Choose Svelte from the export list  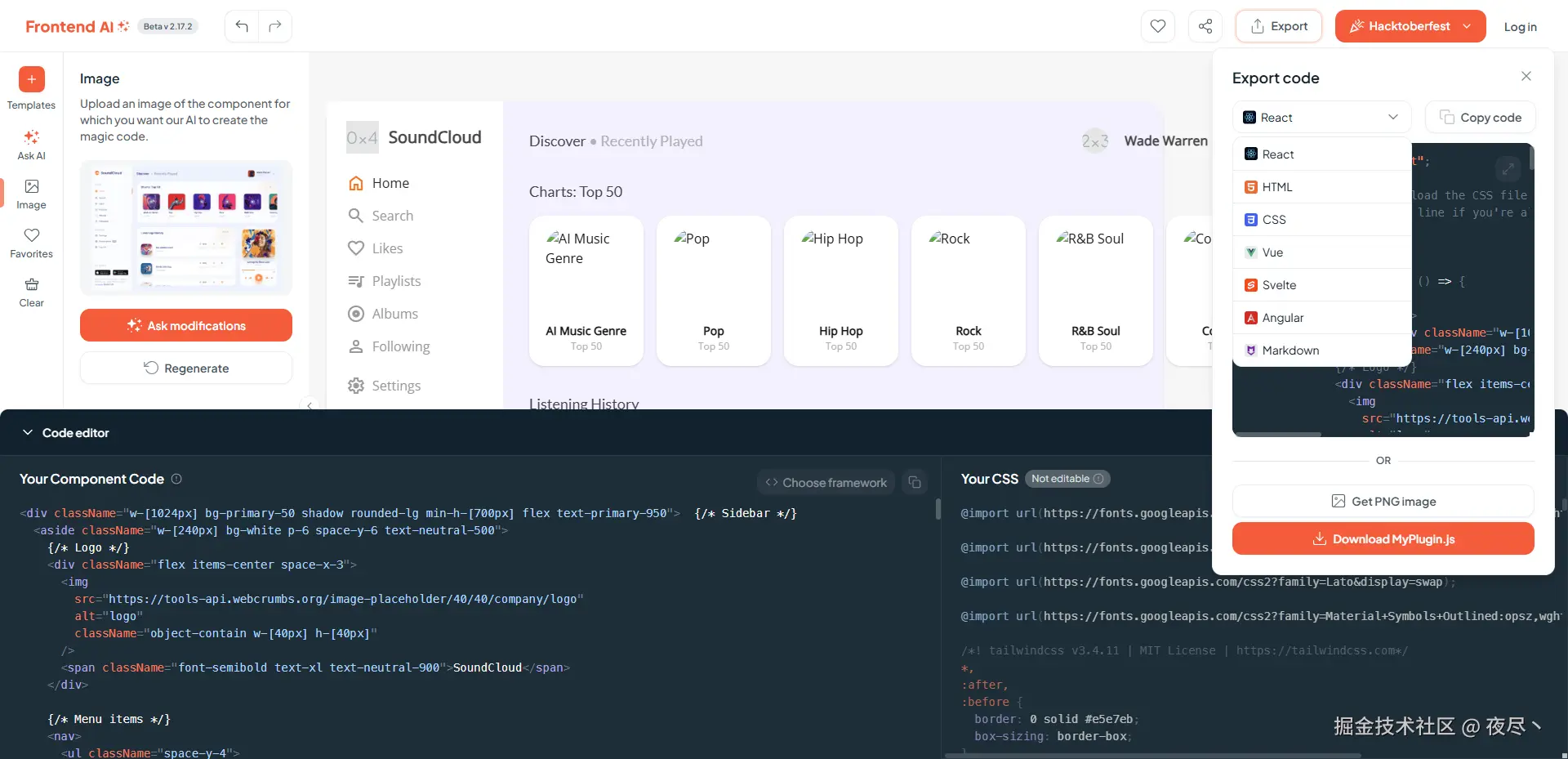1322,285
